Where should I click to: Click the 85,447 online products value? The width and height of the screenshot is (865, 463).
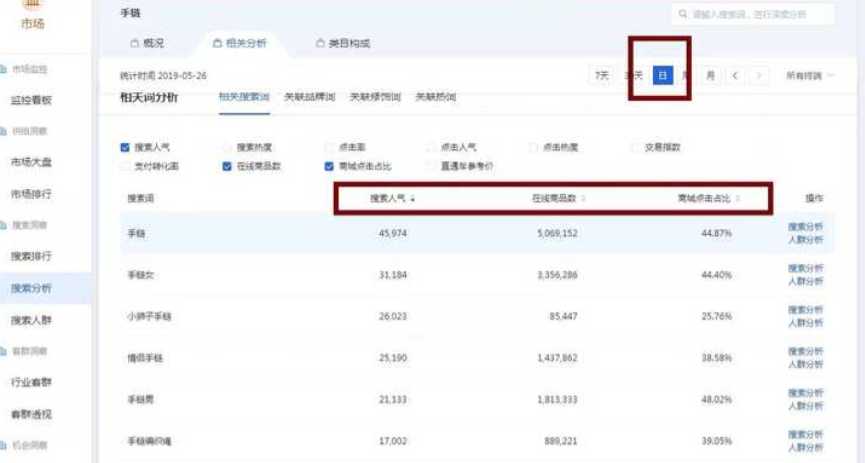click(x=563, y=316)
